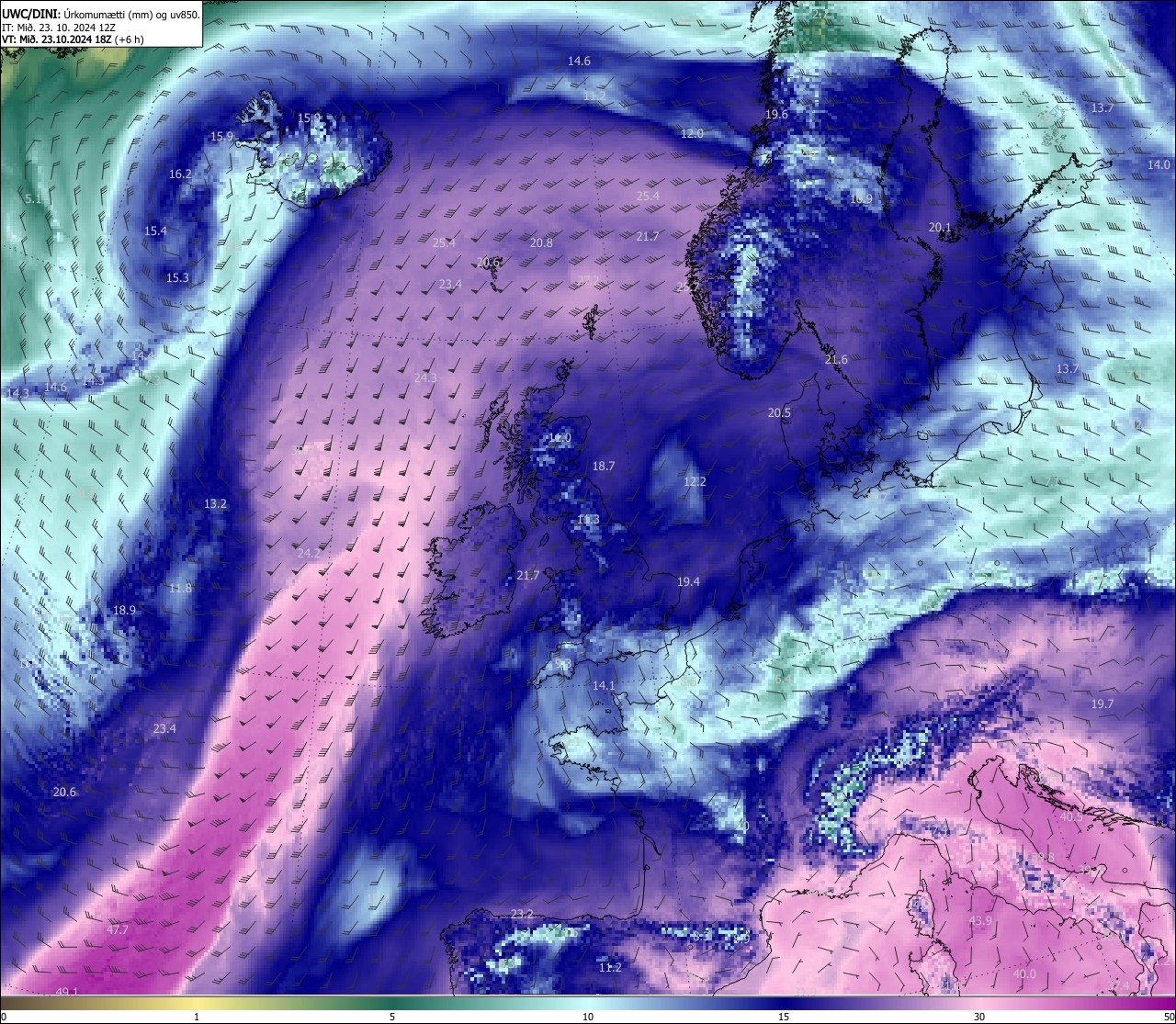
Task: Click the 12.2 value in North Sea
Action: pos(695,481)
